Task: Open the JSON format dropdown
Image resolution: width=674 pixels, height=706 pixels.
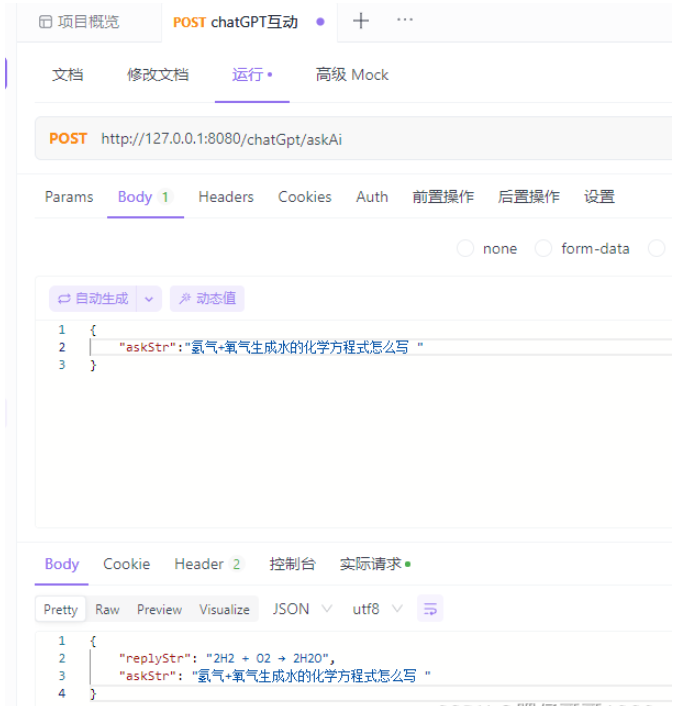Action: pos(302,609)
